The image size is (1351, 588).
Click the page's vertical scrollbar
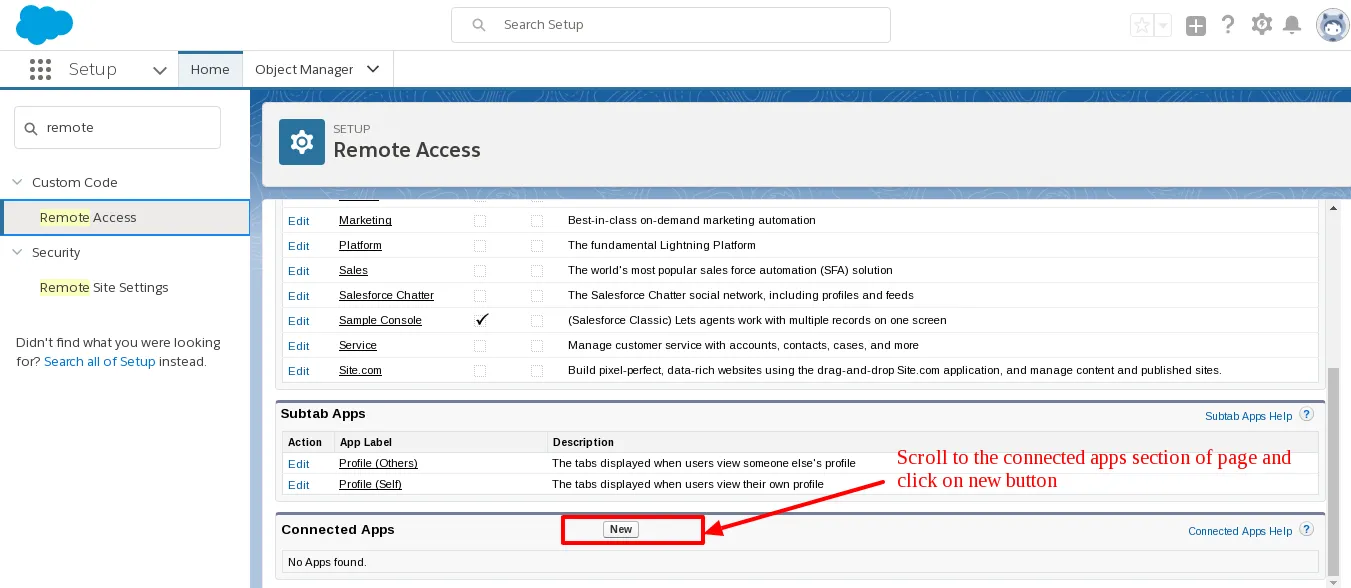tap(1332, 470)
